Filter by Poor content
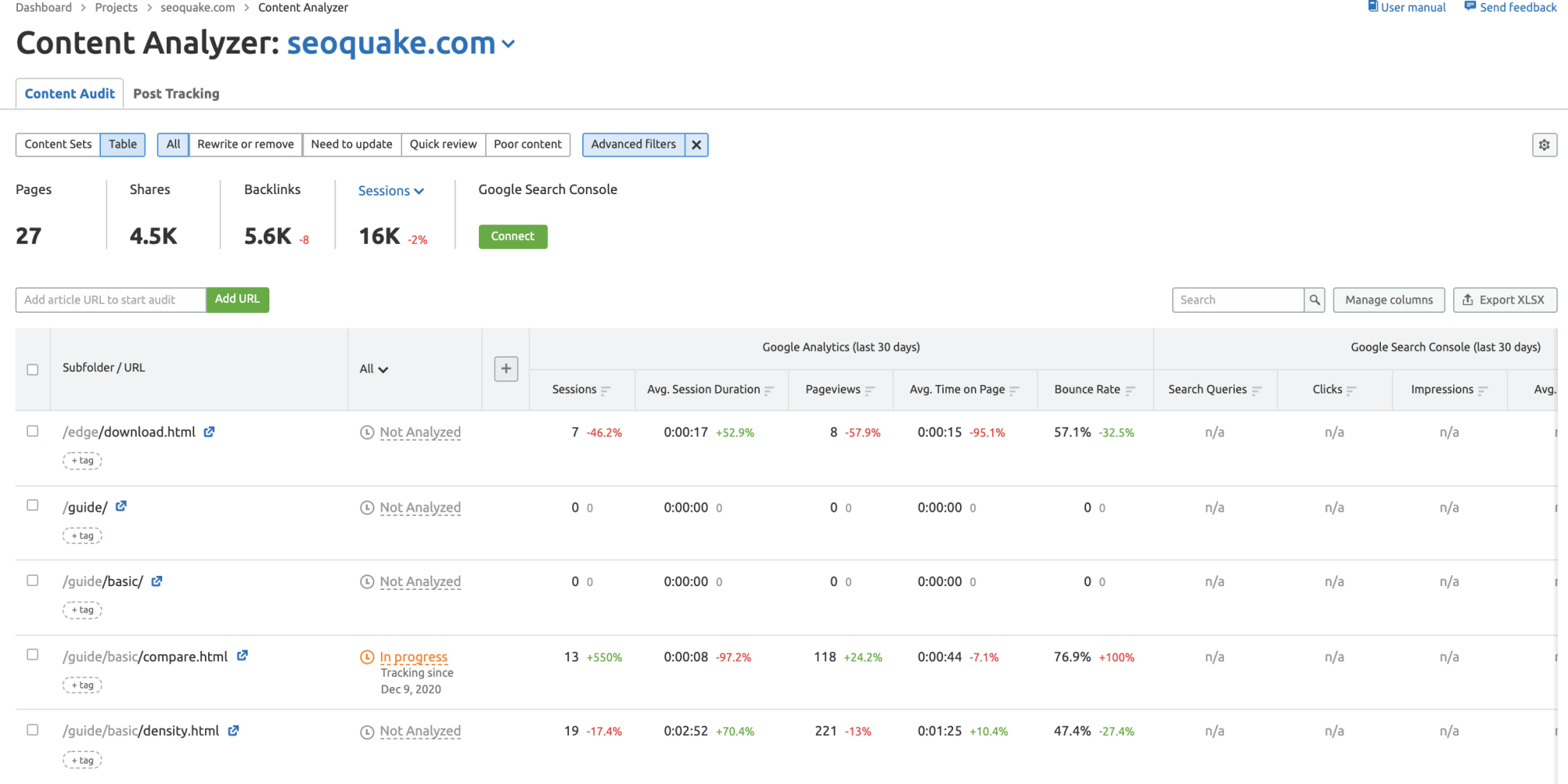Screen dimensions: 1568x784 click(528, 144)
